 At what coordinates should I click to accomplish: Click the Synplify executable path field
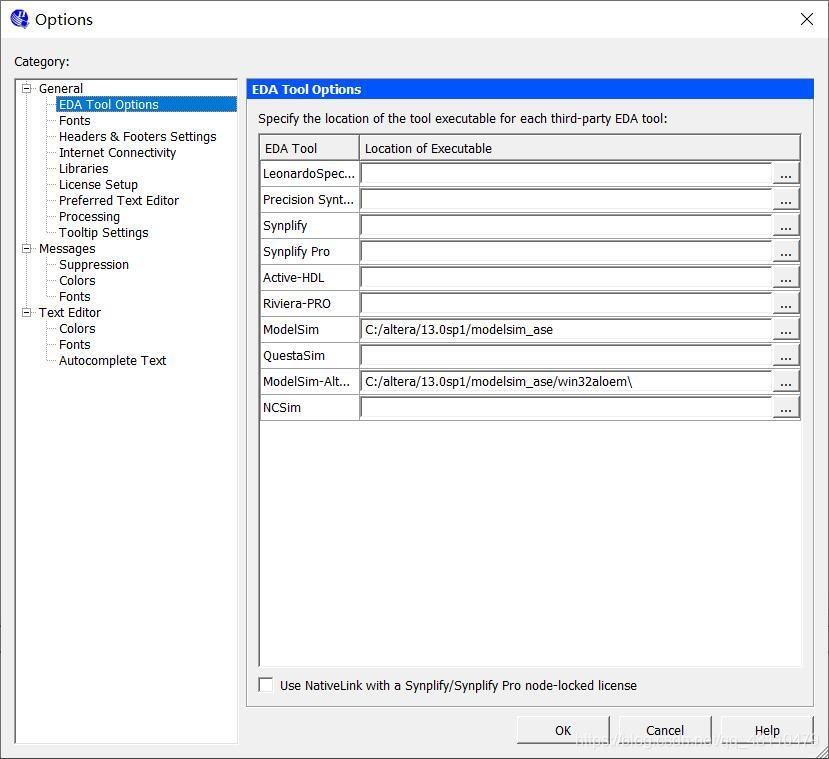click(x=566, y=225)
